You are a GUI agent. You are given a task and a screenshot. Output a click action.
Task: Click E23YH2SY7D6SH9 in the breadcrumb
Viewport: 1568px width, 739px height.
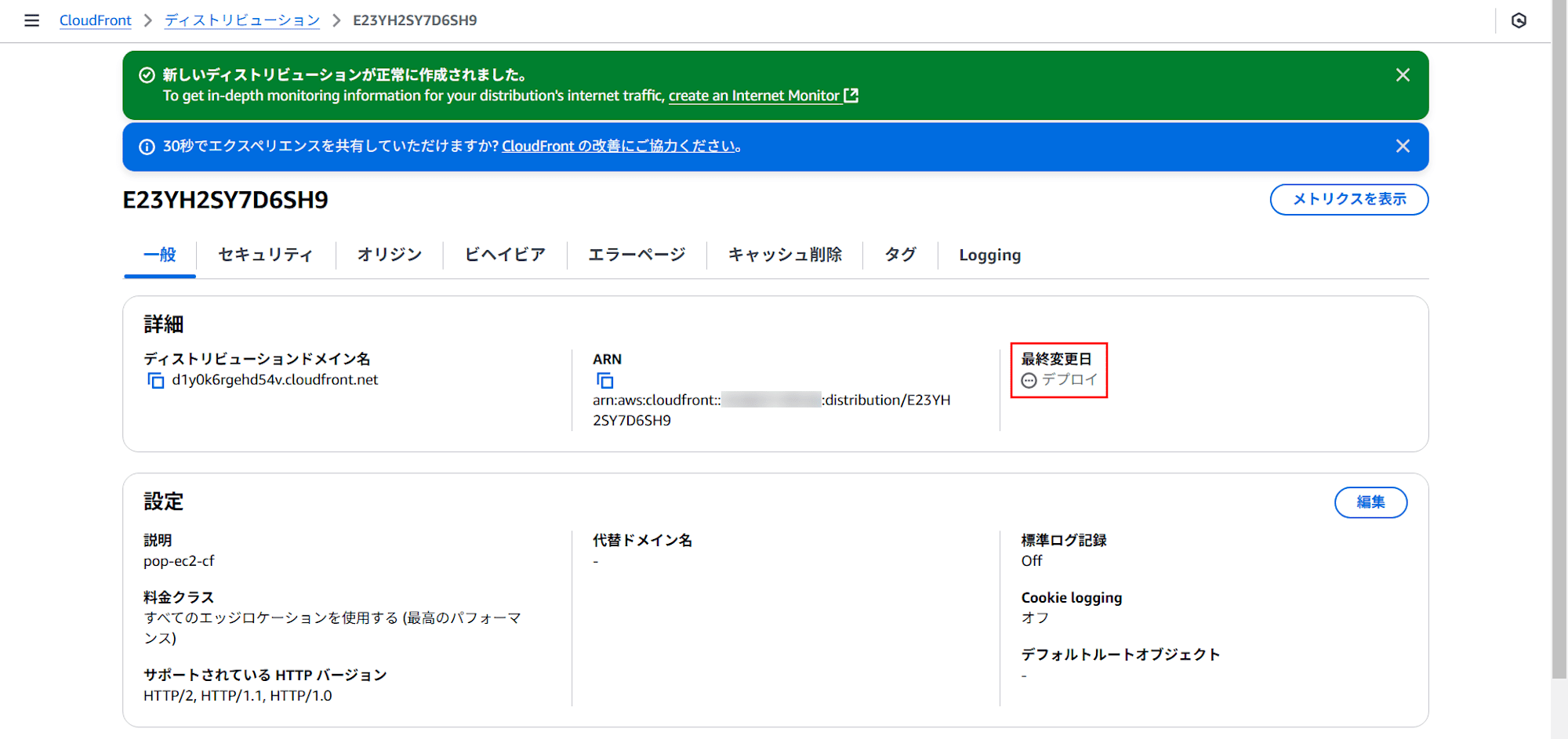tap(415, 20)
